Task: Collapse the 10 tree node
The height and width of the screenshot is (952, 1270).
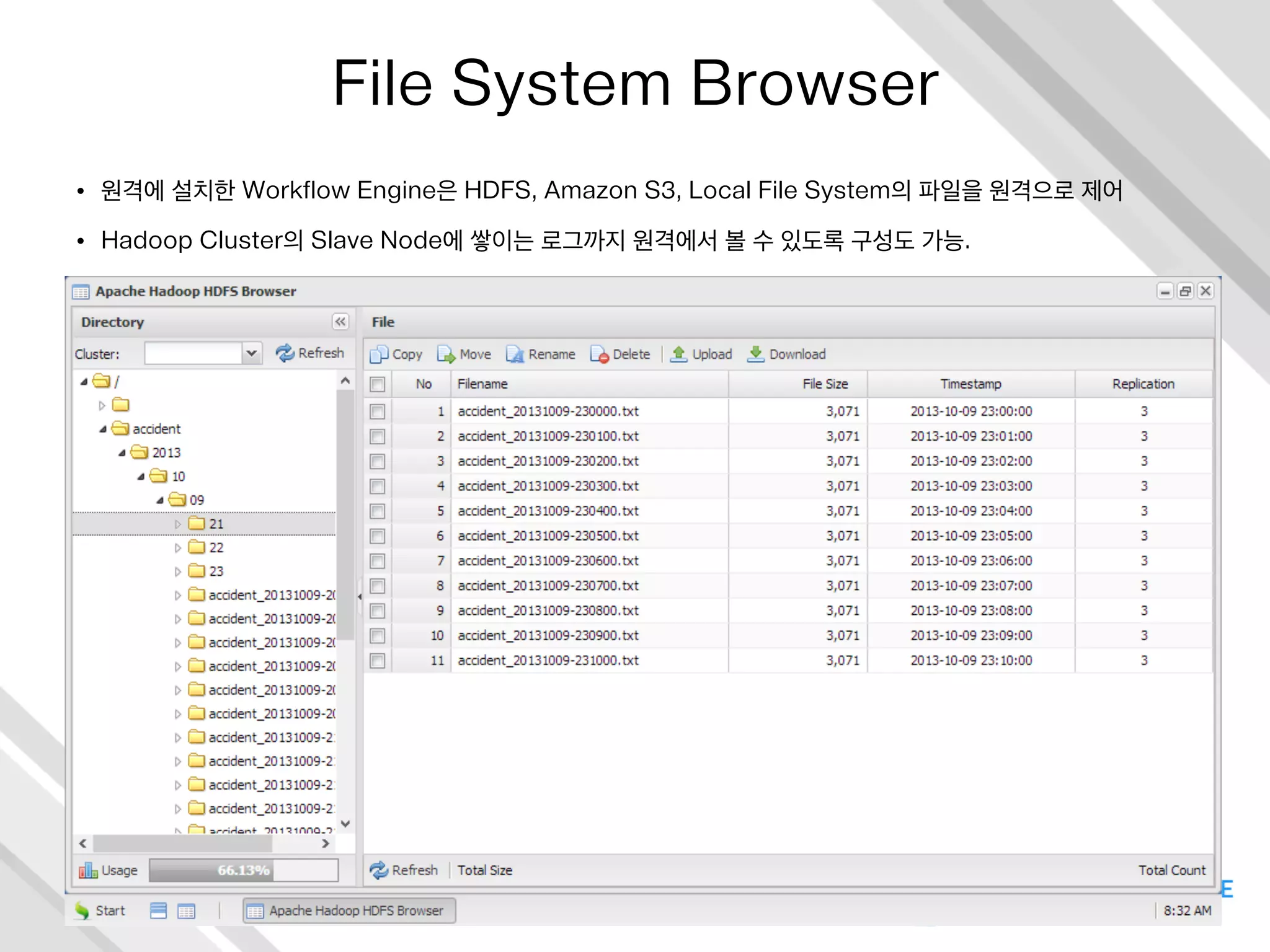Action: click(x=141, y=477)
